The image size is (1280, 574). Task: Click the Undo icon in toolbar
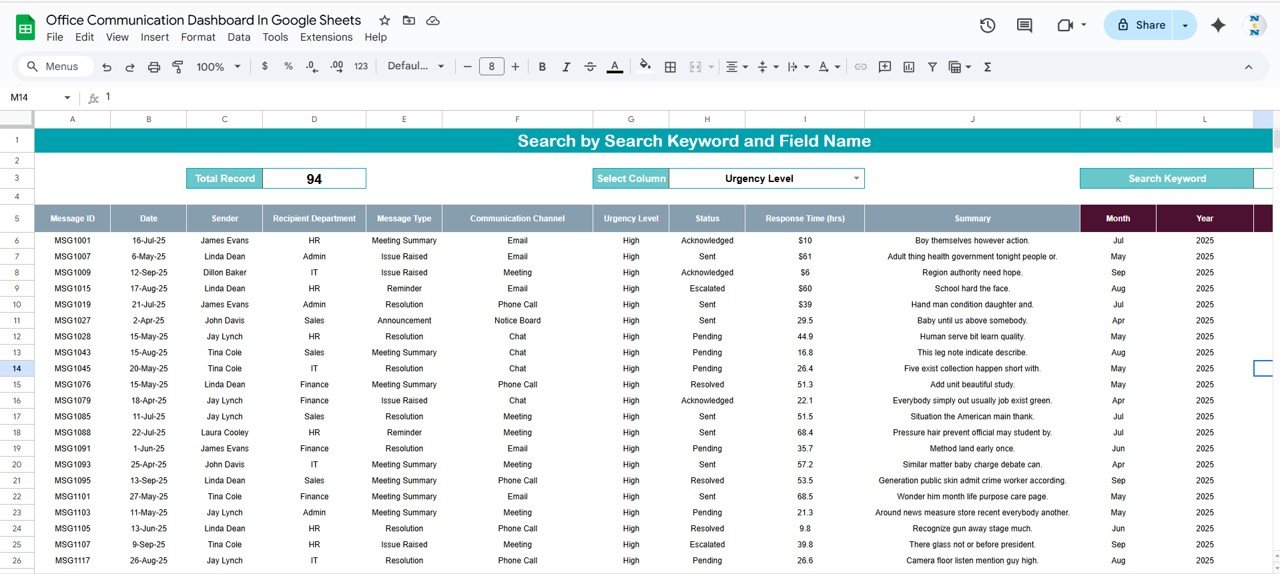click(x=106, y=67)
